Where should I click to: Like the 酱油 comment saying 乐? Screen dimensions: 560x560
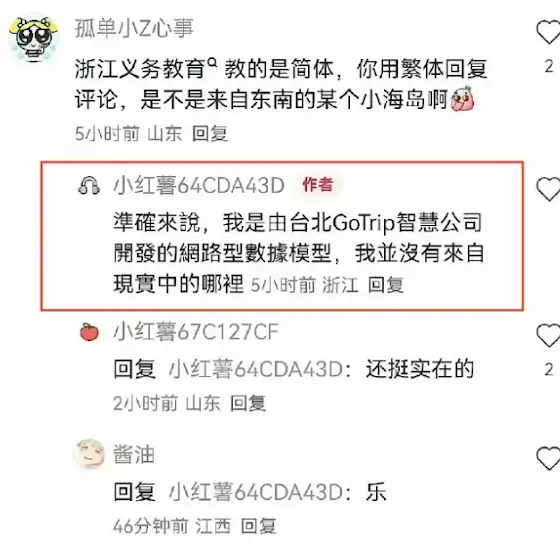pos(548,458)
